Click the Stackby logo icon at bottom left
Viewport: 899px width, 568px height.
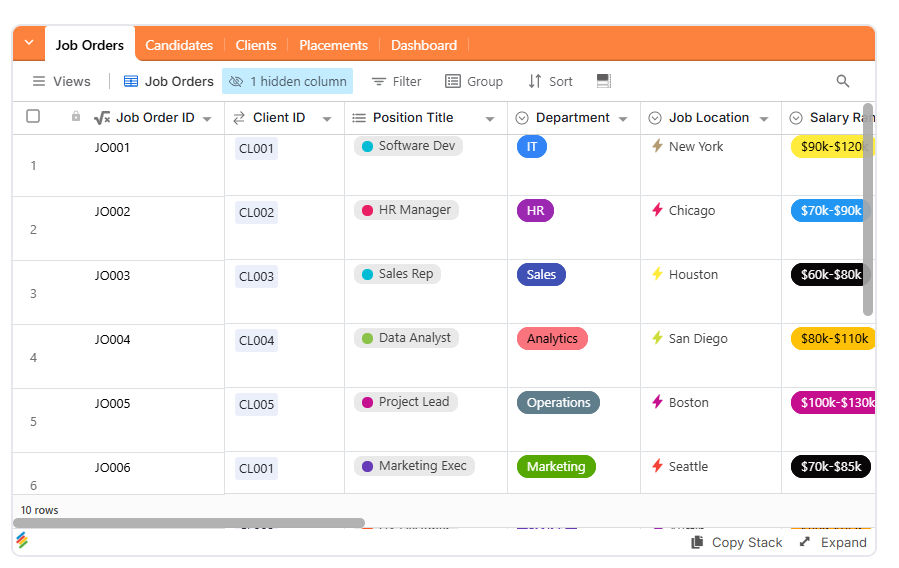22,540
